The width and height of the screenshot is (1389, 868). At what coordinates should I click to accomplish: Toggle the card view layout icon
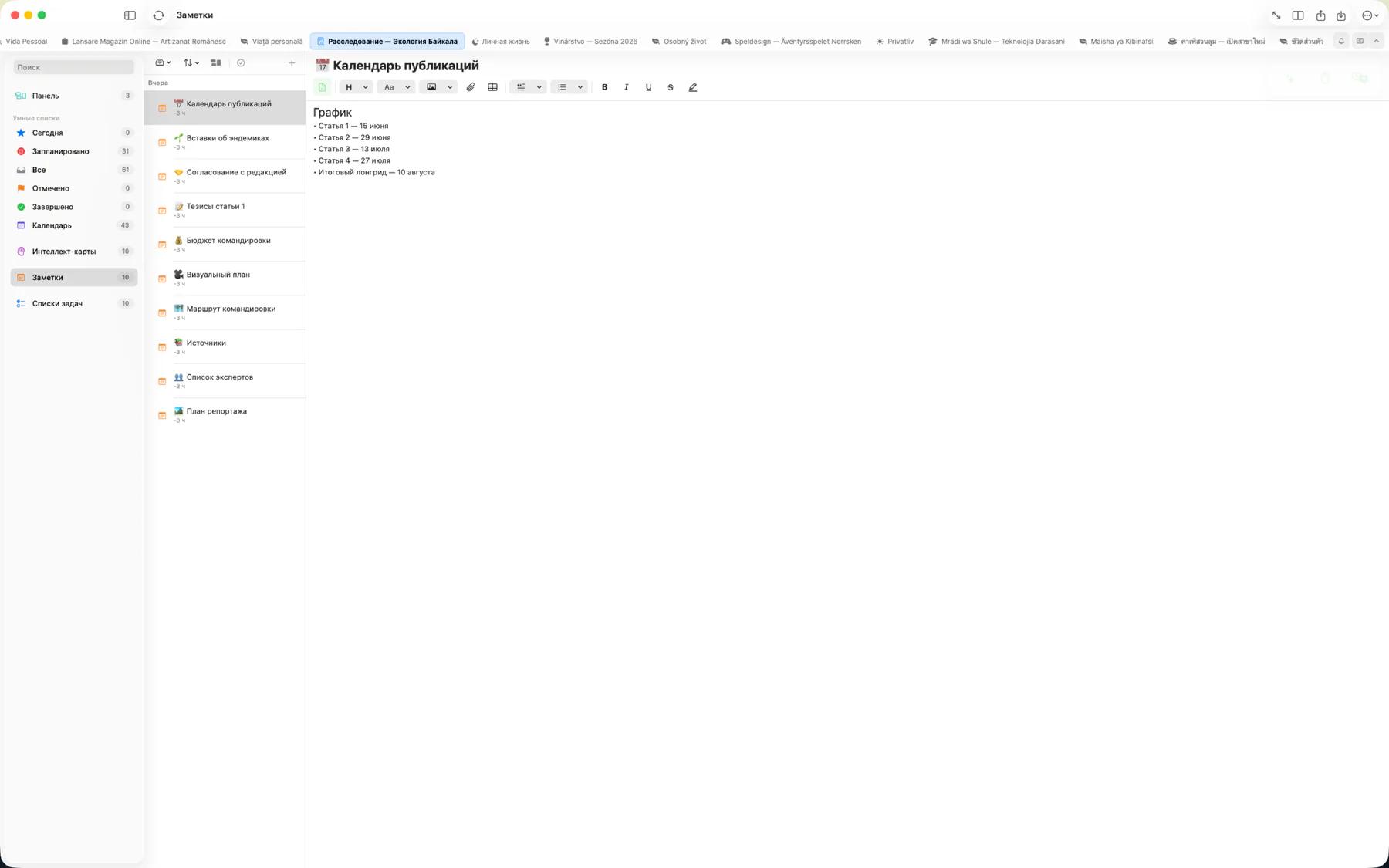click(x=216, y=63)
